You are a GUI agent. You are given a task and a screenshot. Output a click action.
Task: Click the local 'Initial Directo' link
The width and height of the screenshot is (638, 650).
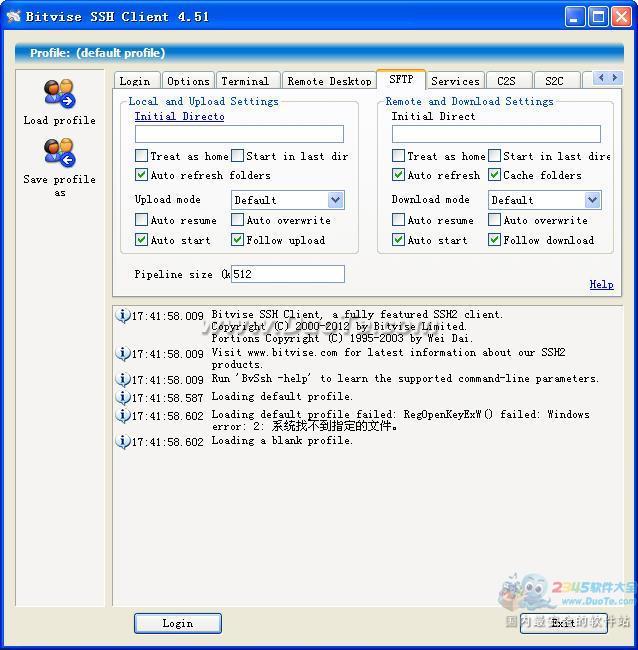point(180,116)
